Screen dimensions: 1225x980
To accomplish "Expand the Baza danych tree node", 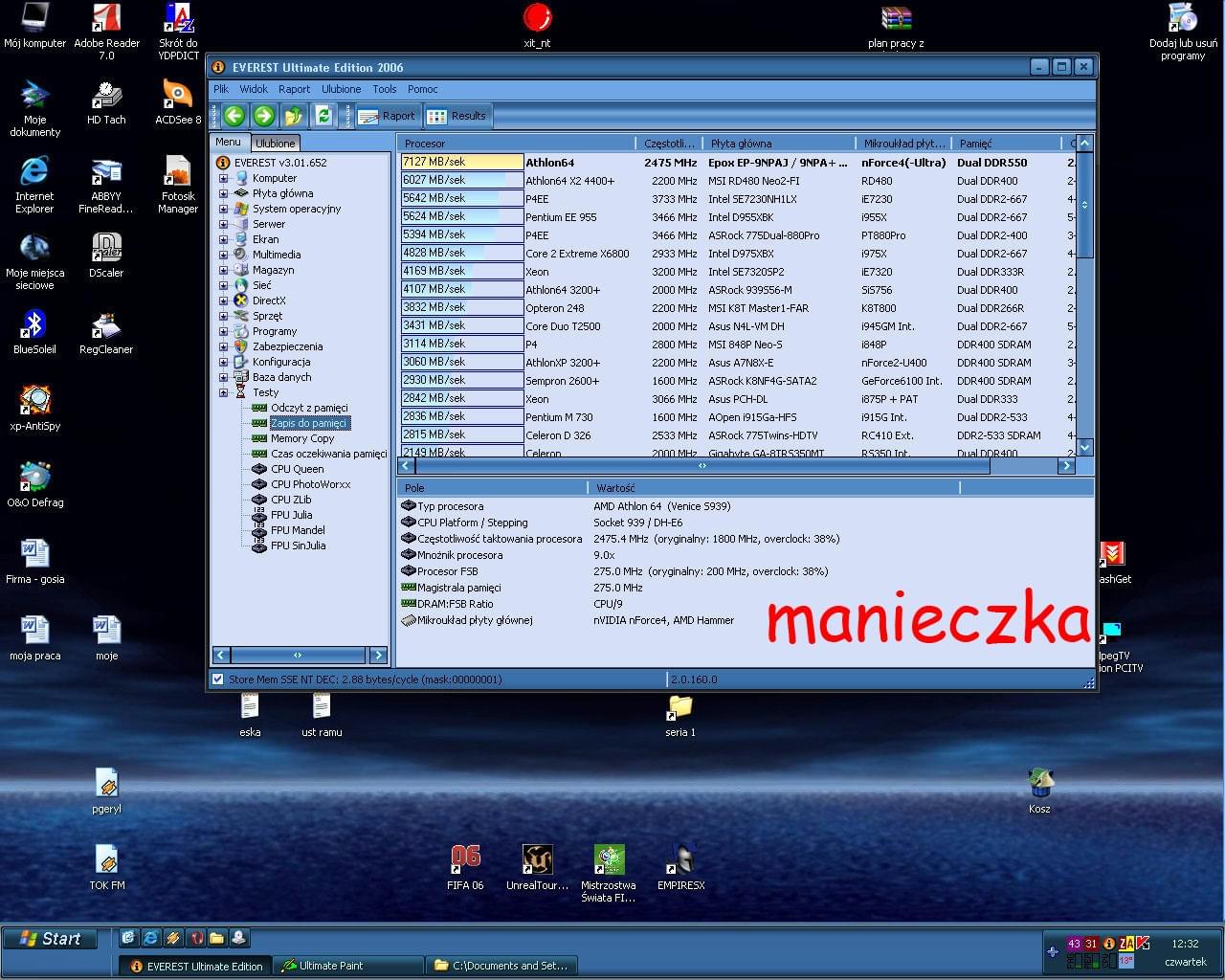I will pos(223,377).
